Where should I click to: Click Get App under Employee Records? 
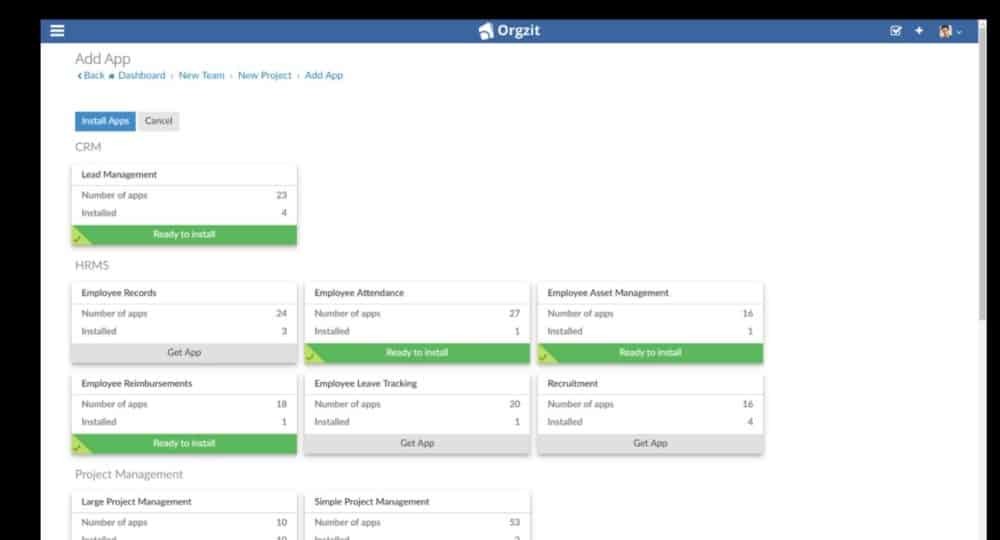tap(184, 353)
